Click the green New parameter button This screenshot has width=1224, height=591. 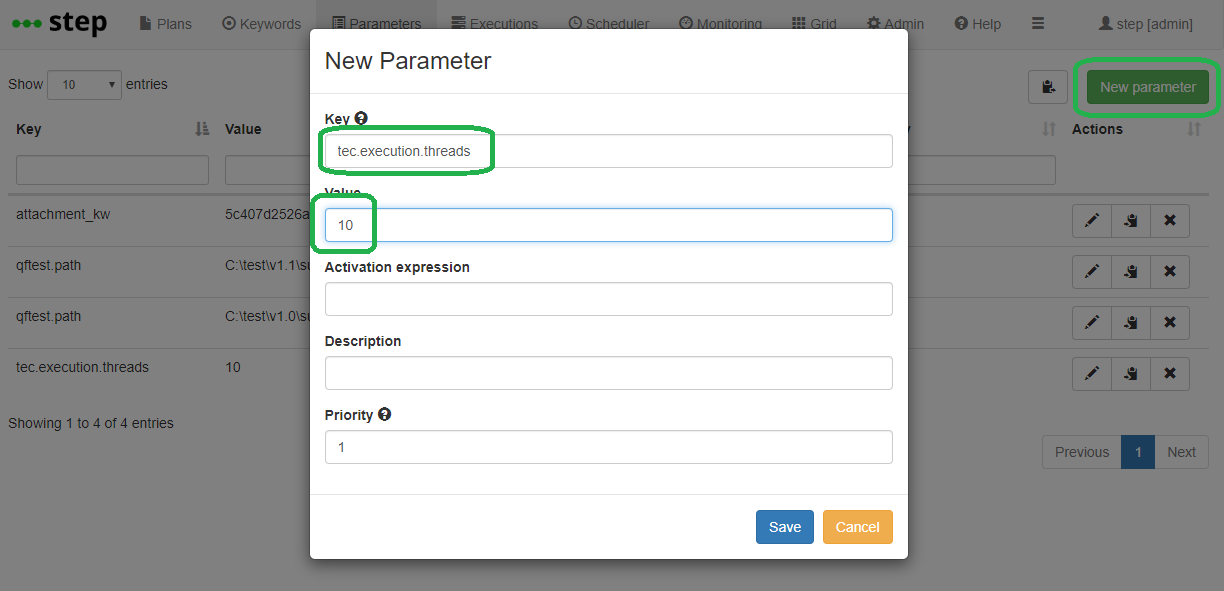(x=1148, y=87)
